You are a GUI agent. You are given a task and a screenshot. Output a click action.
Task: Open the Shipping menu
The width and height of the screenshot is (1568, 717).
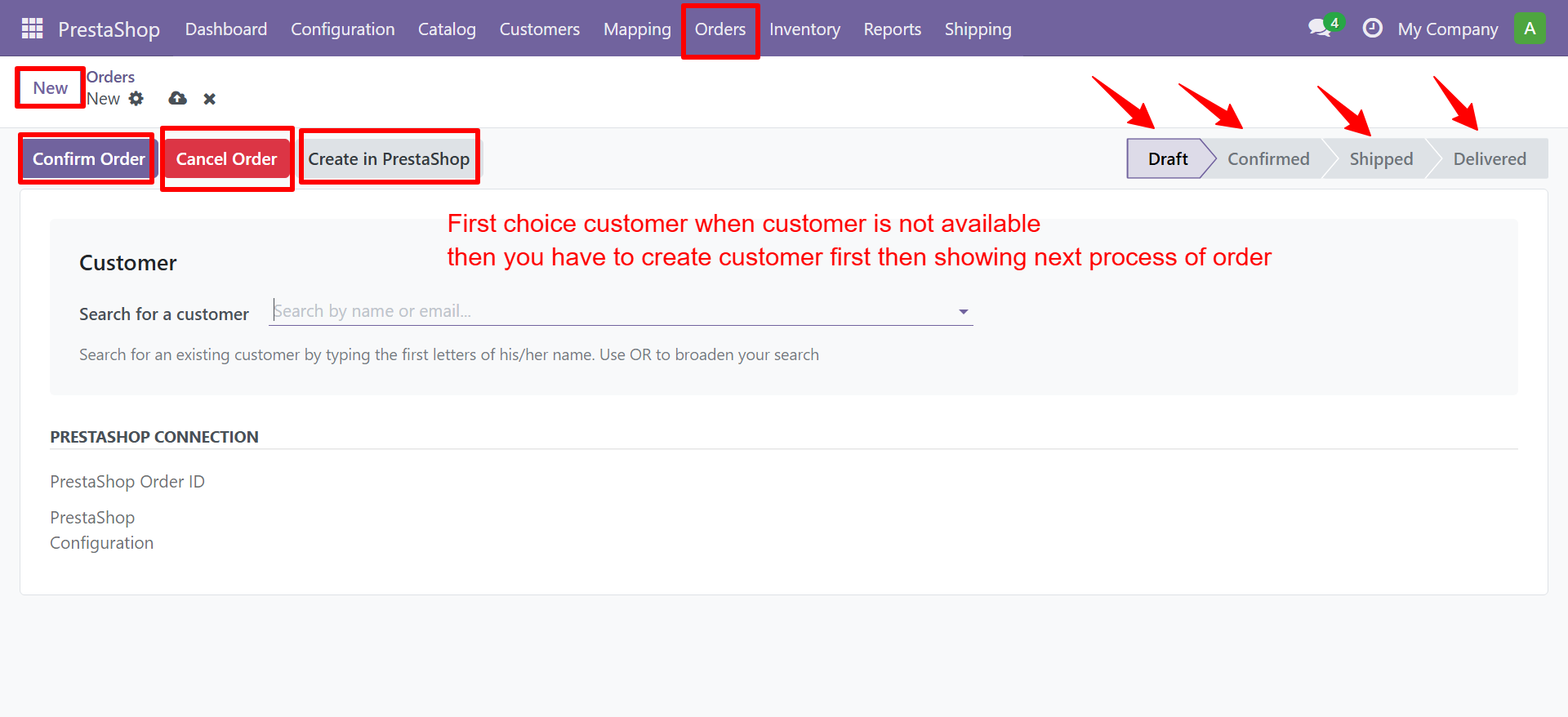point(978,29)
